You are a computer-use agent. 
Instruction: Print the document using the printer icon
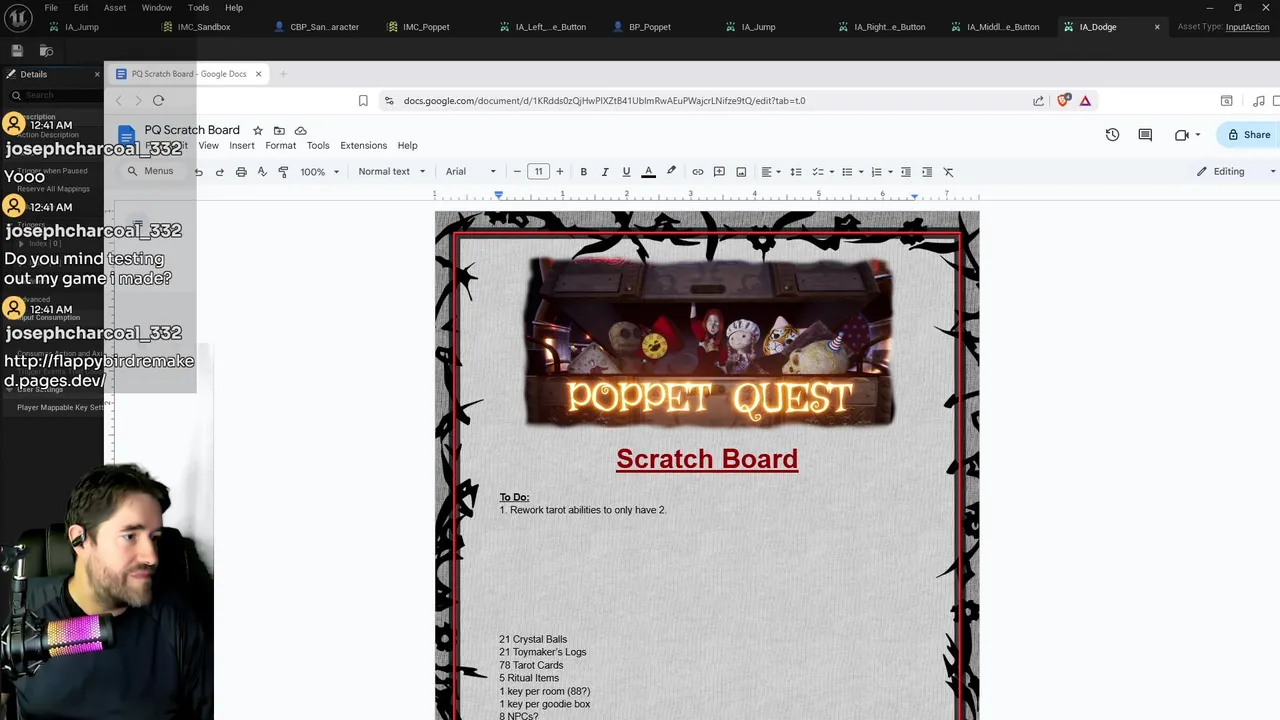pyautogui.click(x=241, y=172)
